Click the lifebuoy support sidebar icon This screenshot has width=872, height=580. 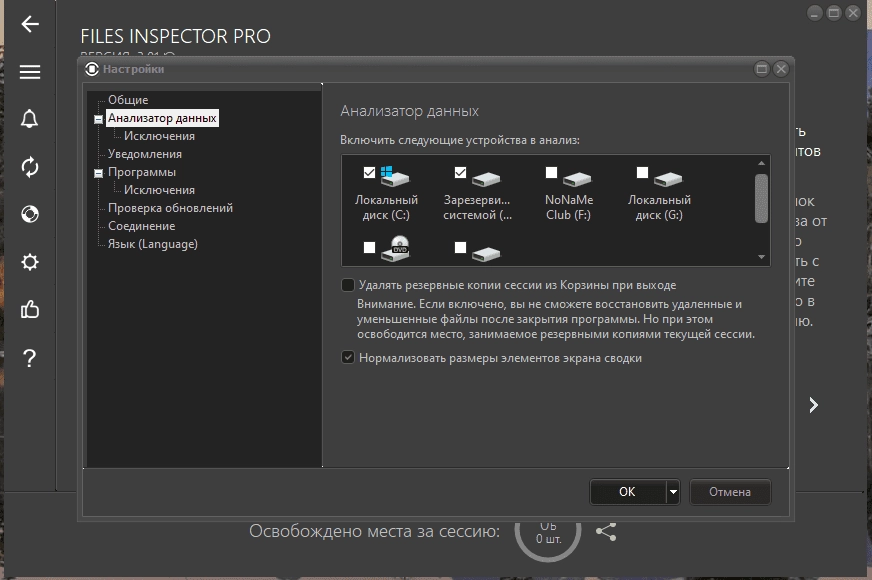pyautogui.click(x=30, y=214)
